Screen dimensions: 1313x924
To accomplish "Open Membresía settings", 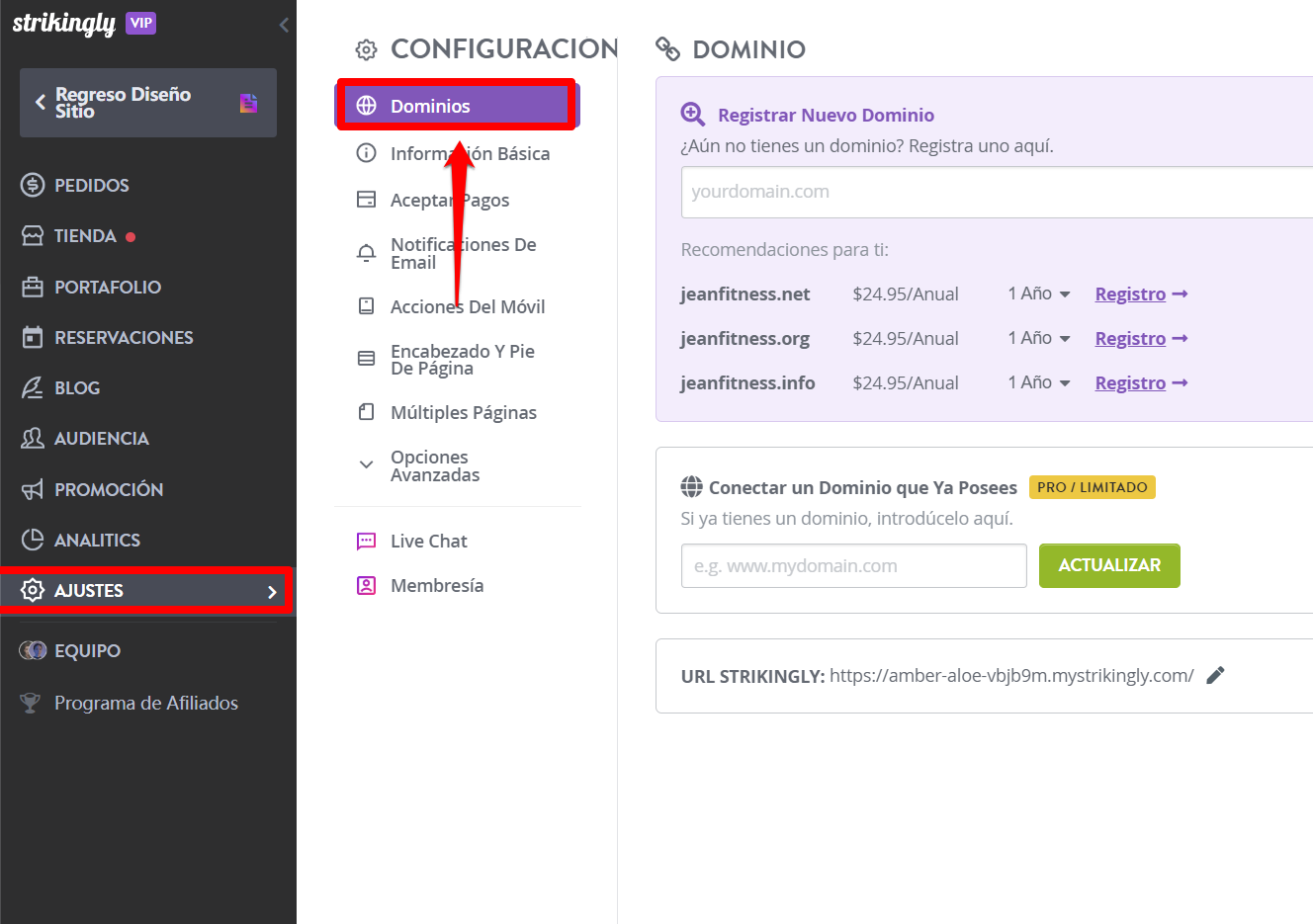I will coord(437,585).
